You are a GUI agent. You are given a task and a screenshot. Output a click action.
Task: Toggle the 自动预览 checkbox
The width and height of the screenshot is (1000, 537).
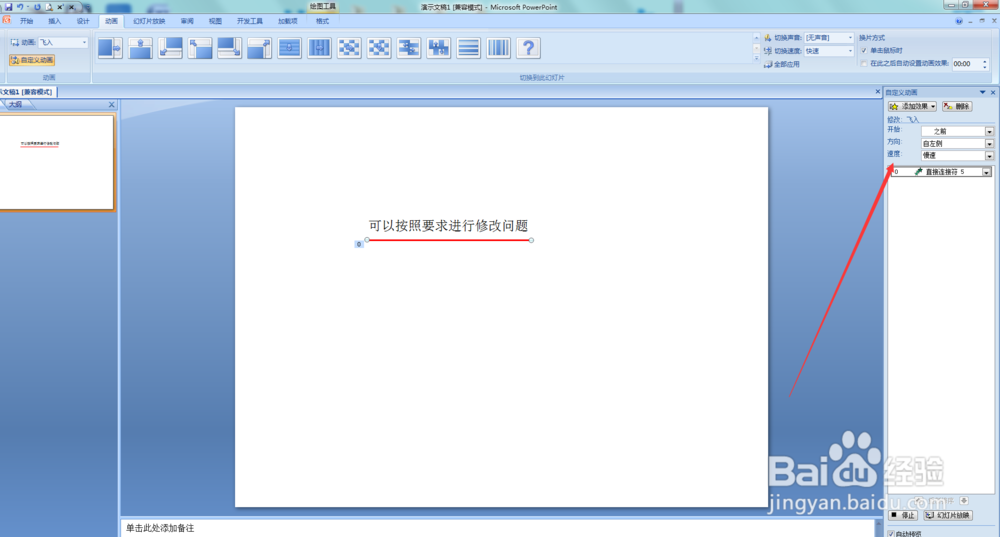click(x=891, y=533)
